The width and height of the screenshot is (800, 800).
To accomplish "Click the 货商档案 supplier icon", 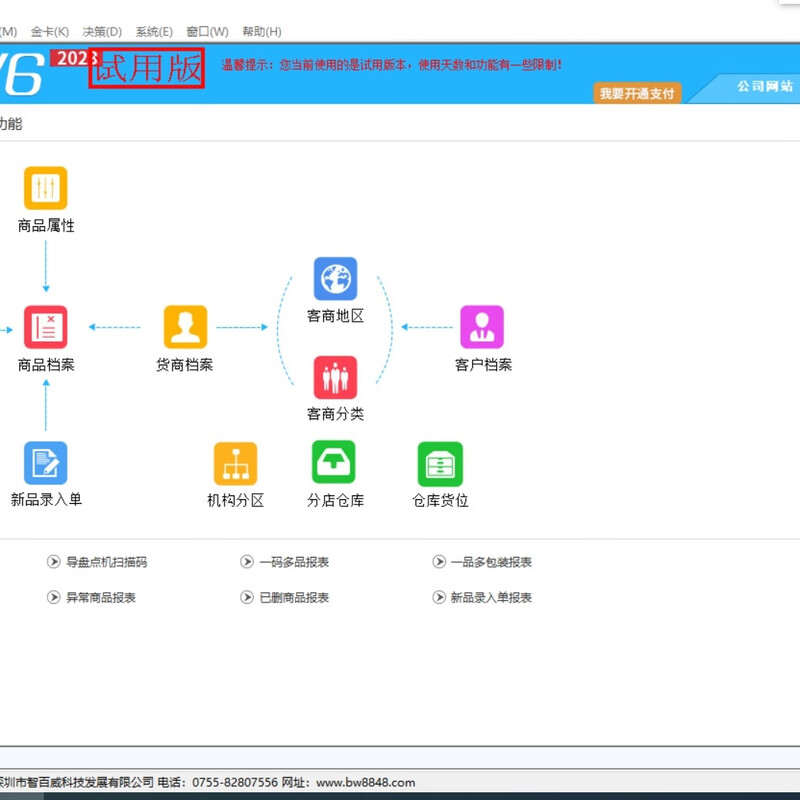I will point(185,327).
